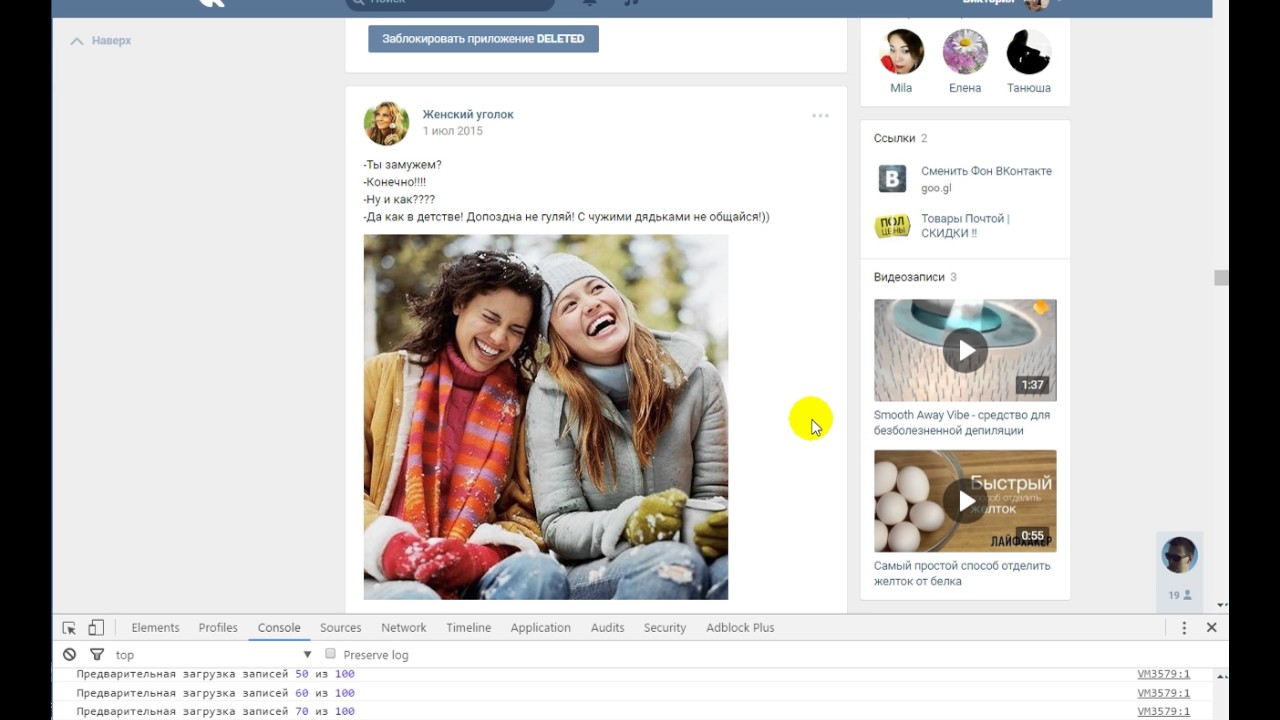Viewport: 1280px width, 720px height.
Task: Click the VK logo link icon for goo.gl
Action: pyautogui.click(x=892, y=179)
